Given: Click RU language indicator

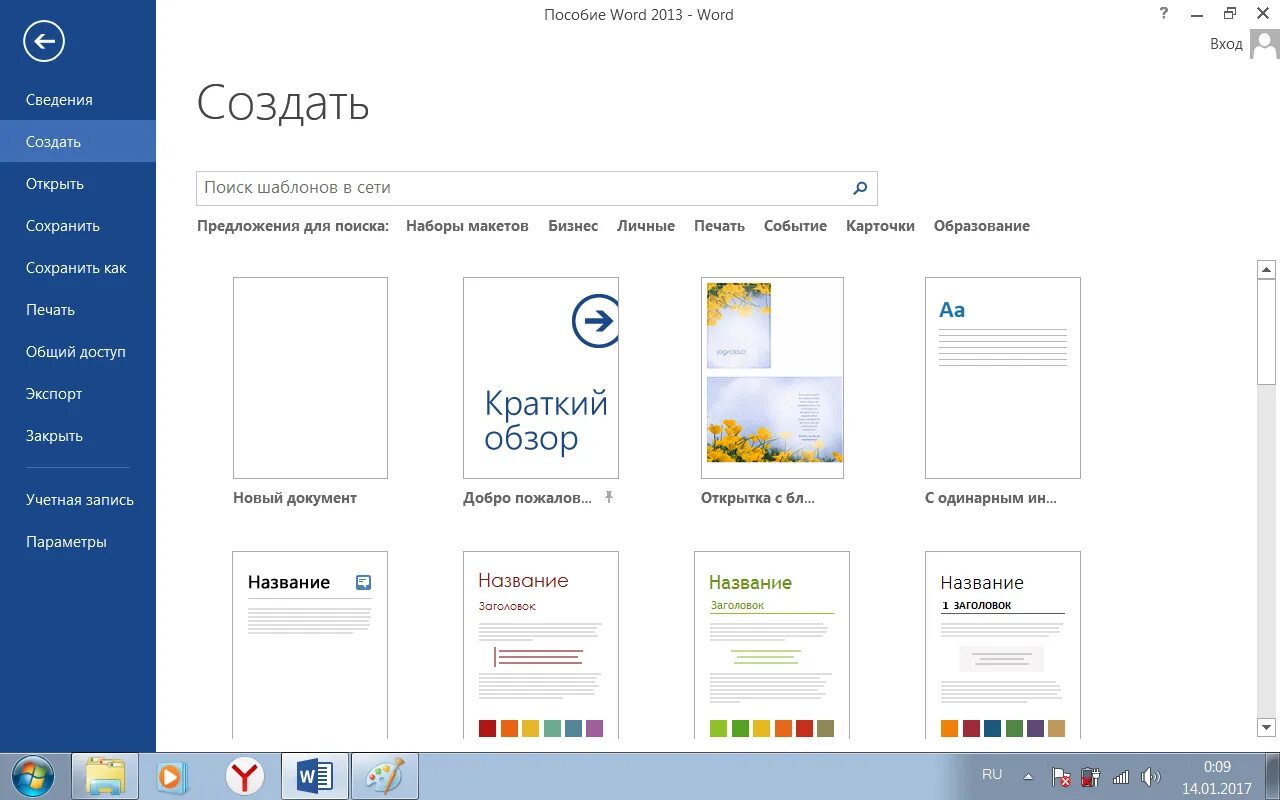Looking at the screenshot, I should pyautogui.click(x=992, y=775).
